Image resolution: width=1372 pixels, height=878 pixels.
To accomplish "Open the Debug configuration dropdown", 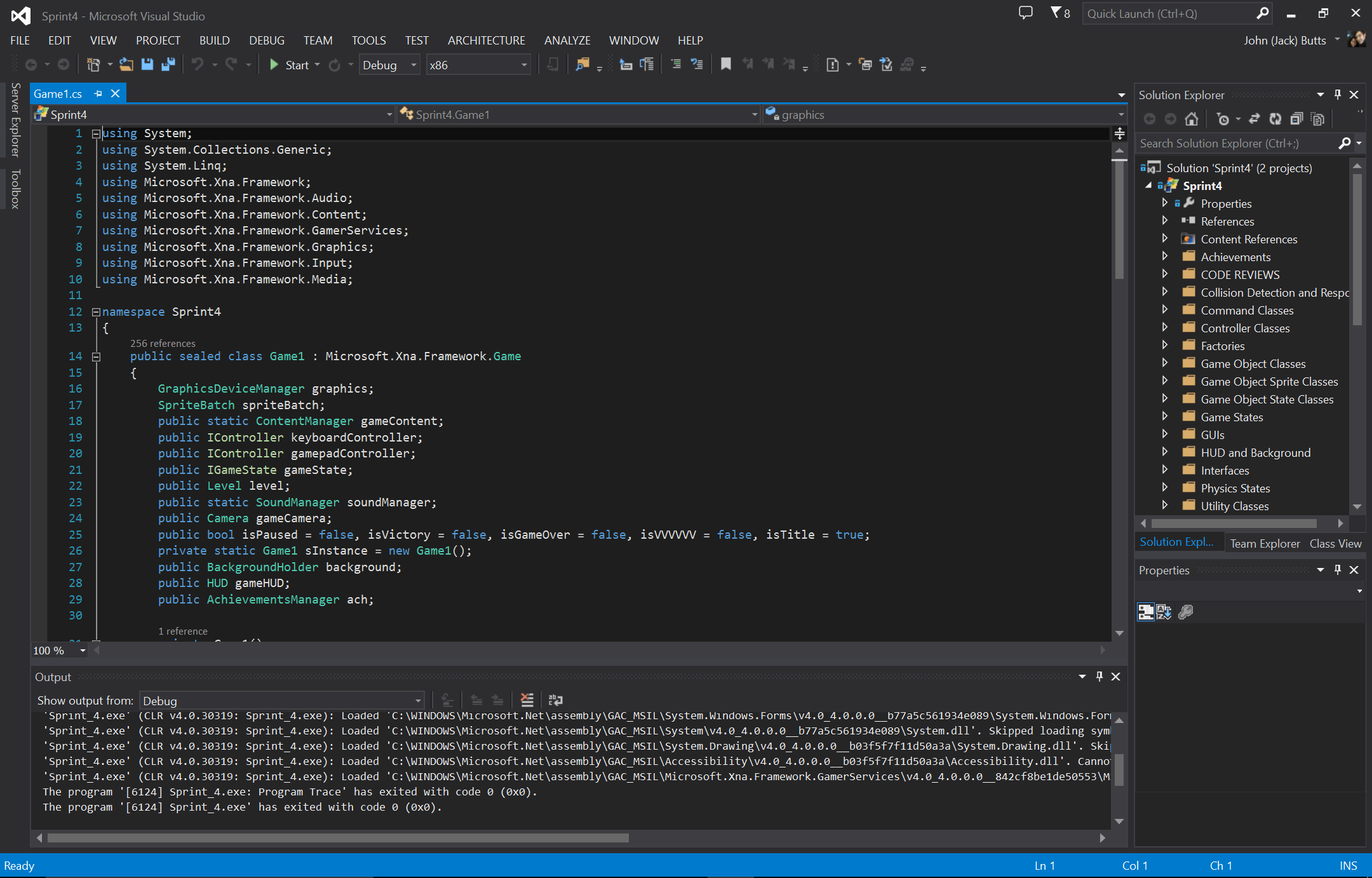I will tap(389, 65).
